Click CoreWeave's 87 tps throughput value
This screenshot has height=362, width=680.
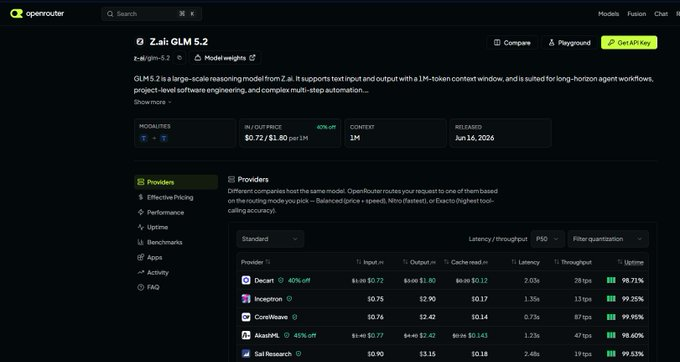pos(583,317)
